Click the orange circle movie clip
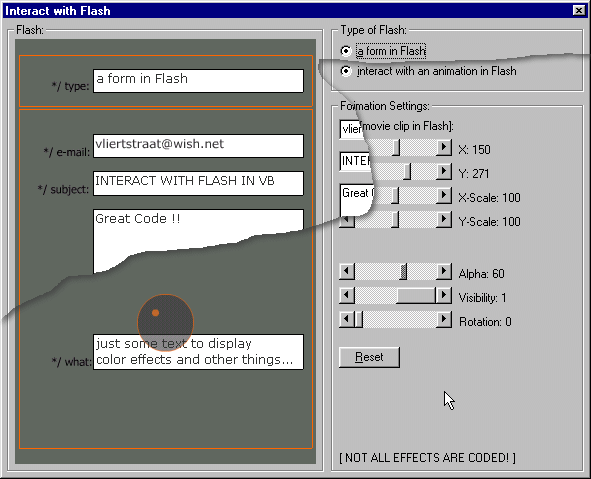Screen dimensions: 591x479 click(x=165, y=323)
